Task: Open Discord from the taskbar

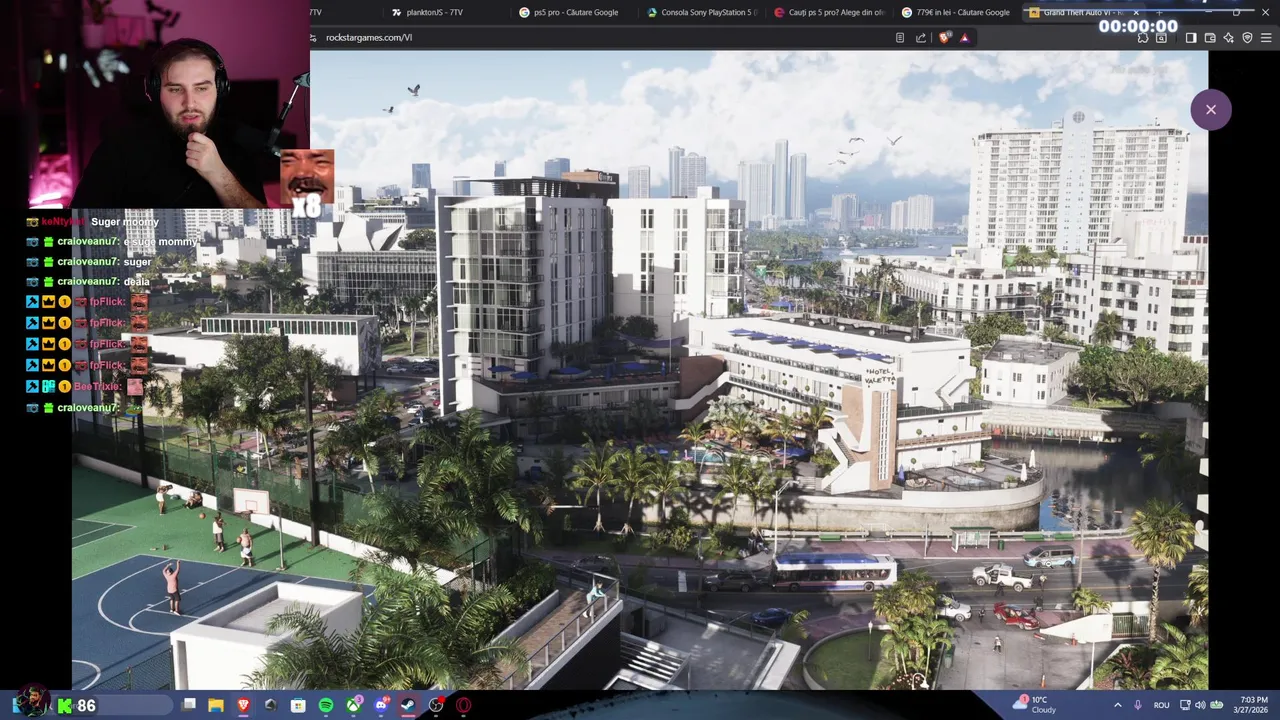Action: [x=381, y=705]
